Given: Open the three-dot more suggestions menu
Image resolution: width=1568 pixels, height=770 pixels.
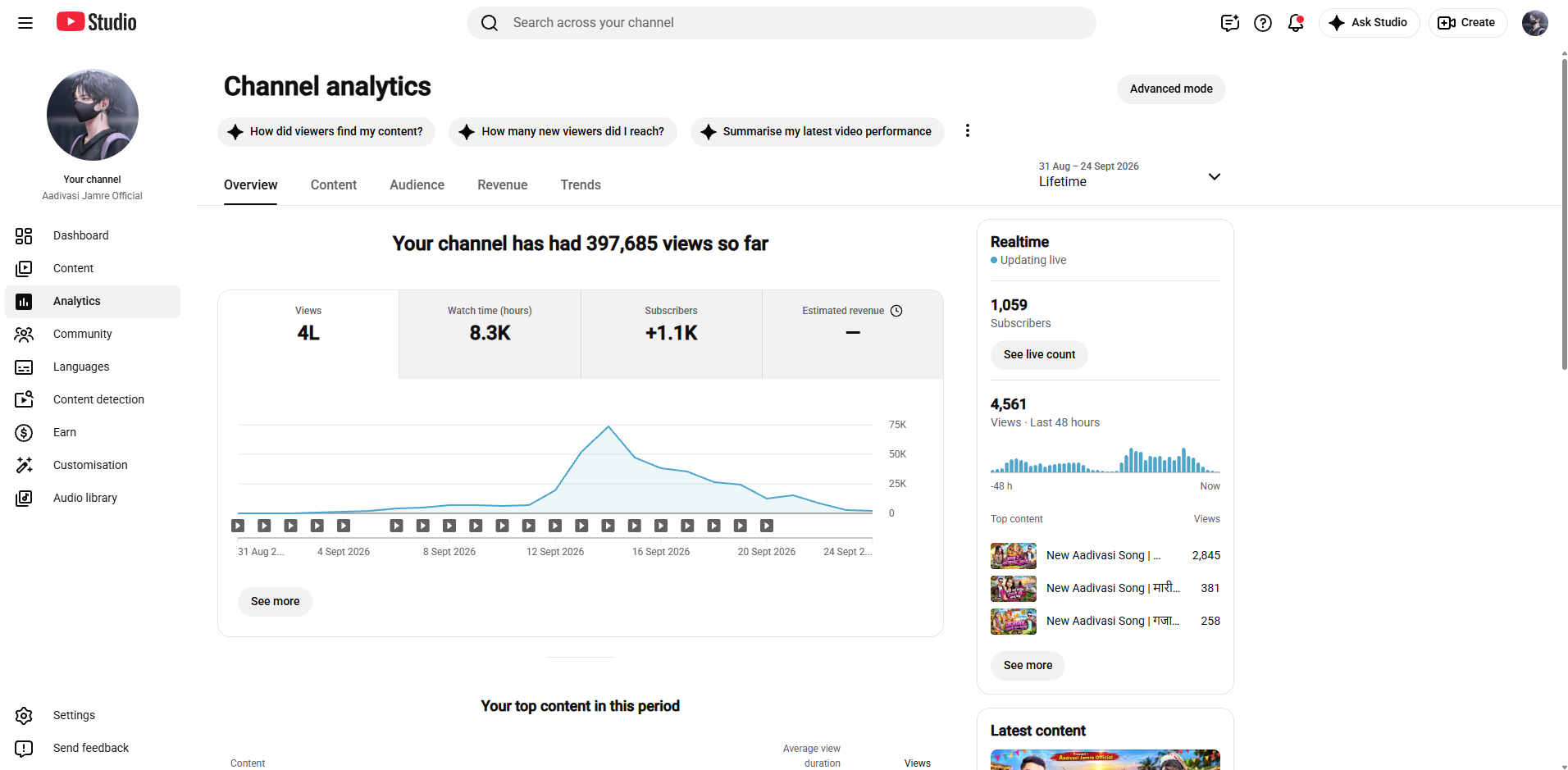Looking at the screenshot, I should [968, 131].
